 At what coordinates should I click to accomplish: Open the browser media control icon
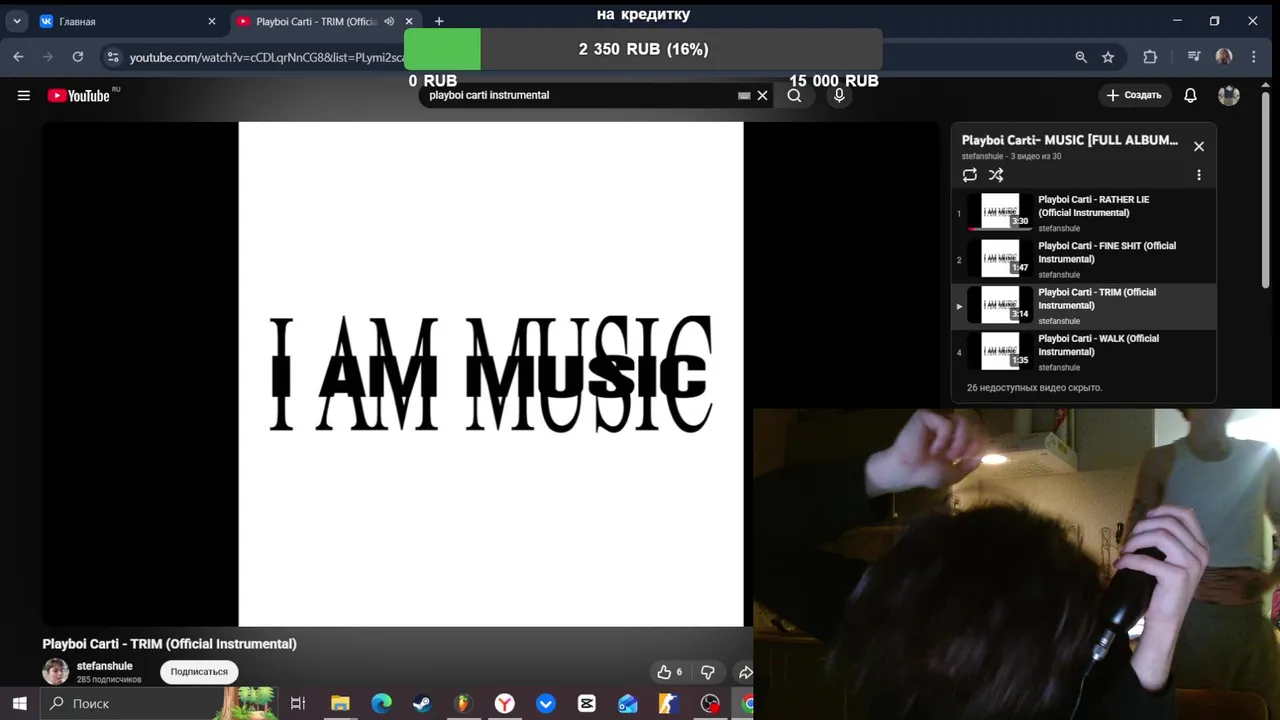1194,57
